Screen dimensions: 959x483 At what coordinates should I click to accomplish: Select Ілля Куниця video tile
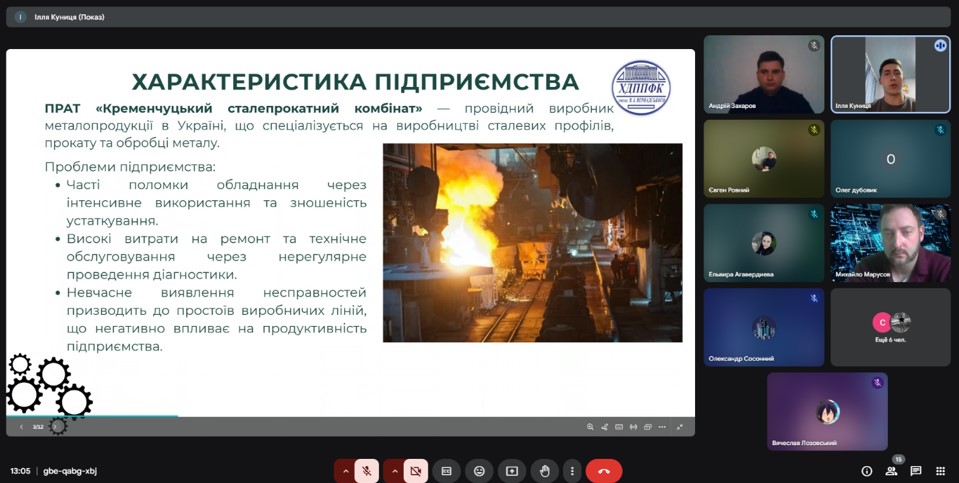pyautogui.click(x=890, y=74)
